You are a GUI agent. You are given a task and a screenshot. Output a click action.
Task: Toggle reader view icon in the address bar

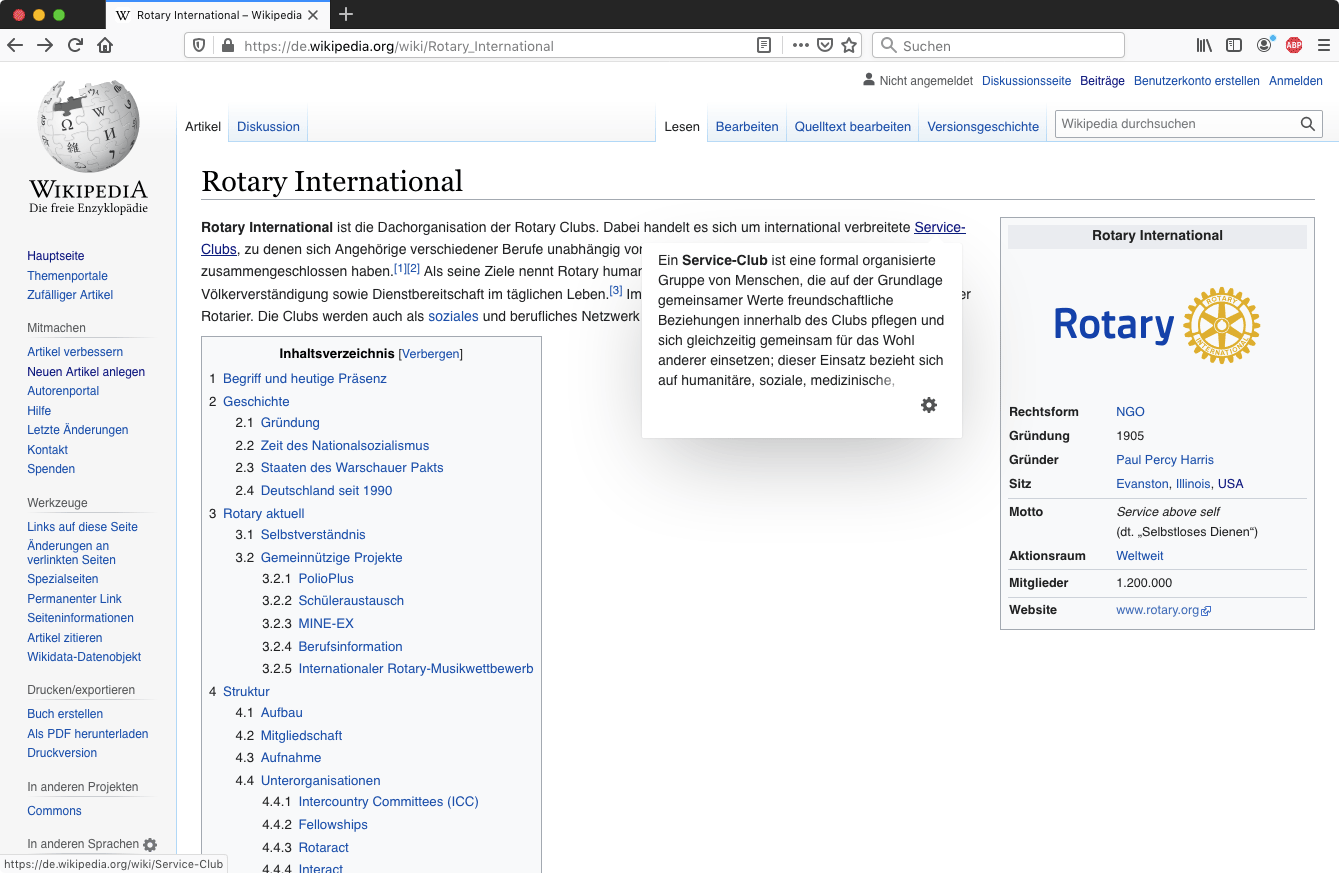coord(764,45)
